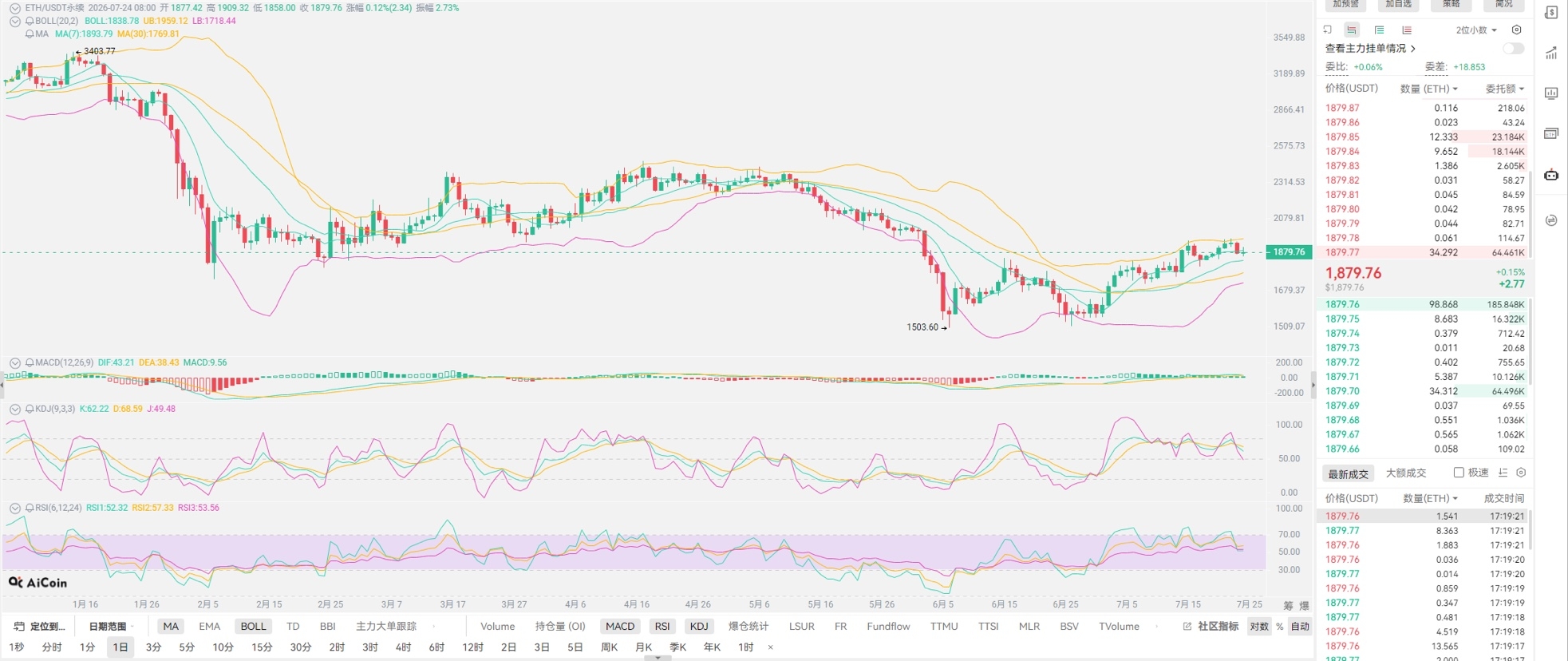The image size is (1568, 661).
Task: Open order book settings hexagon icon
Action: pos(1517,30)
